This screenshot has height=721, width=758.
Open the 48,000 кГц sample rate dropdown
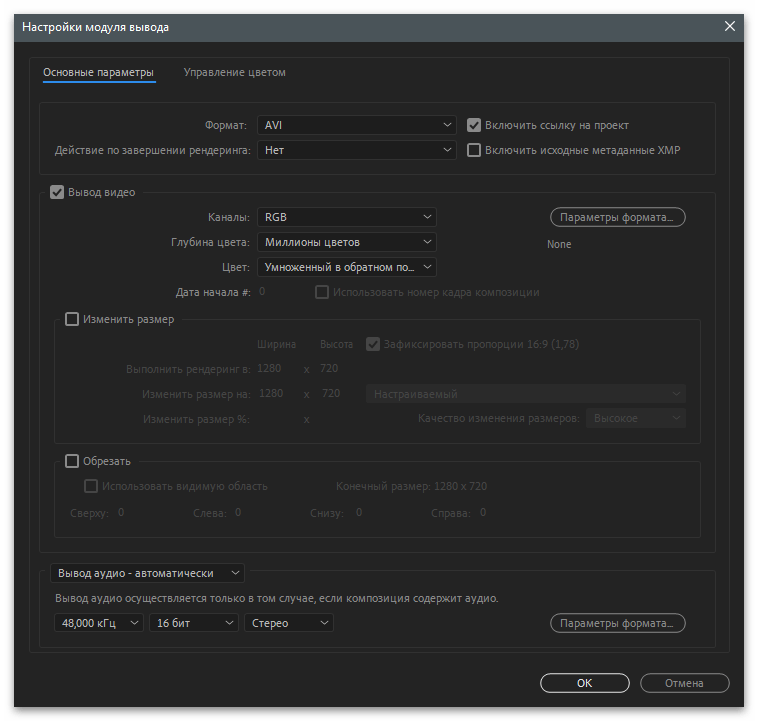tap(99, 623)
